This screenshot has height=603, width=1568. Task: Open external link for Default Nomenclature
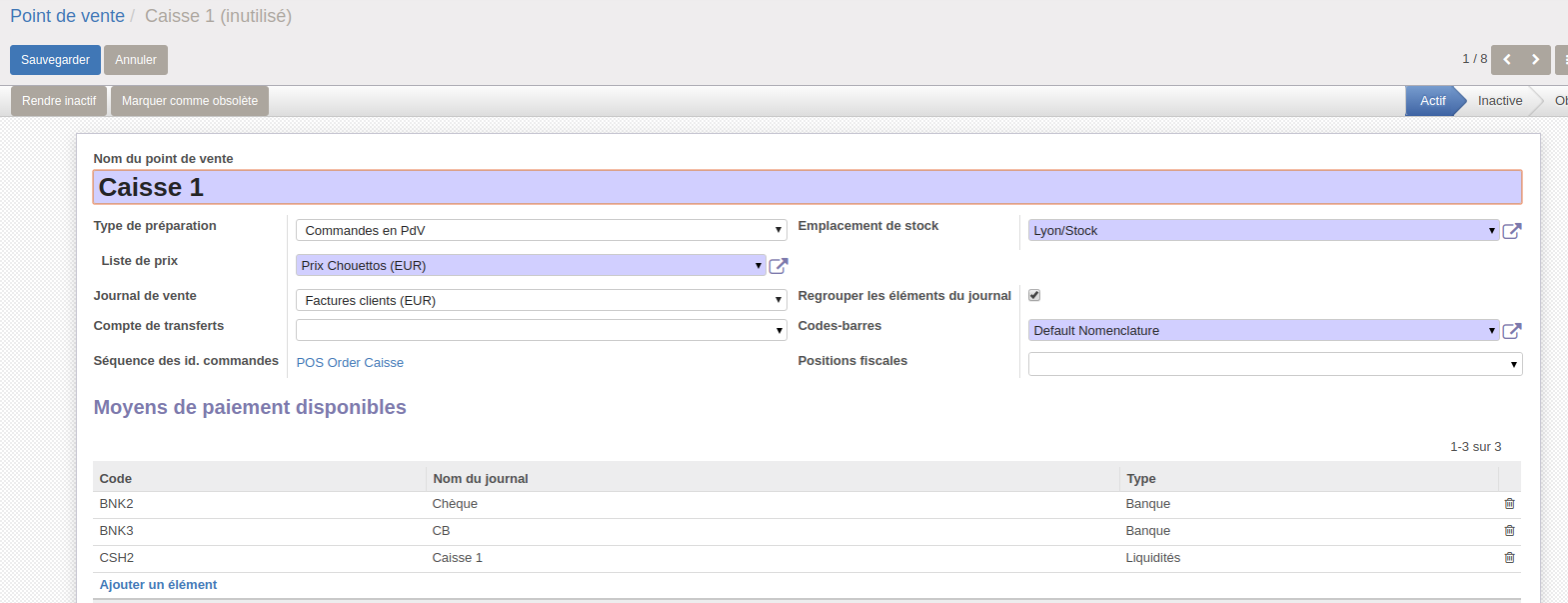click(1512, 331)
